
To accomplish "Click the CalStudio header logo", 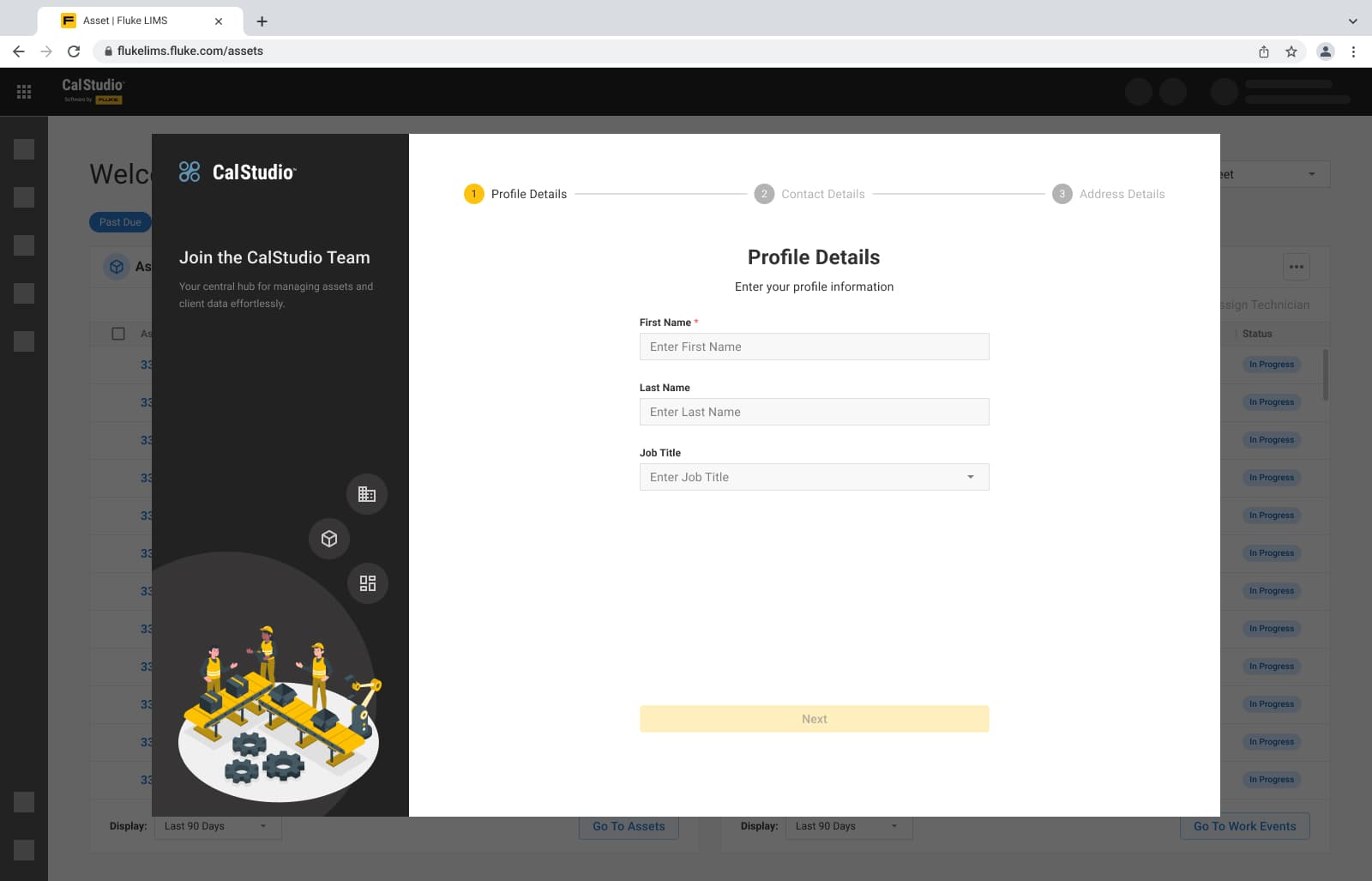I will [93, 90].
